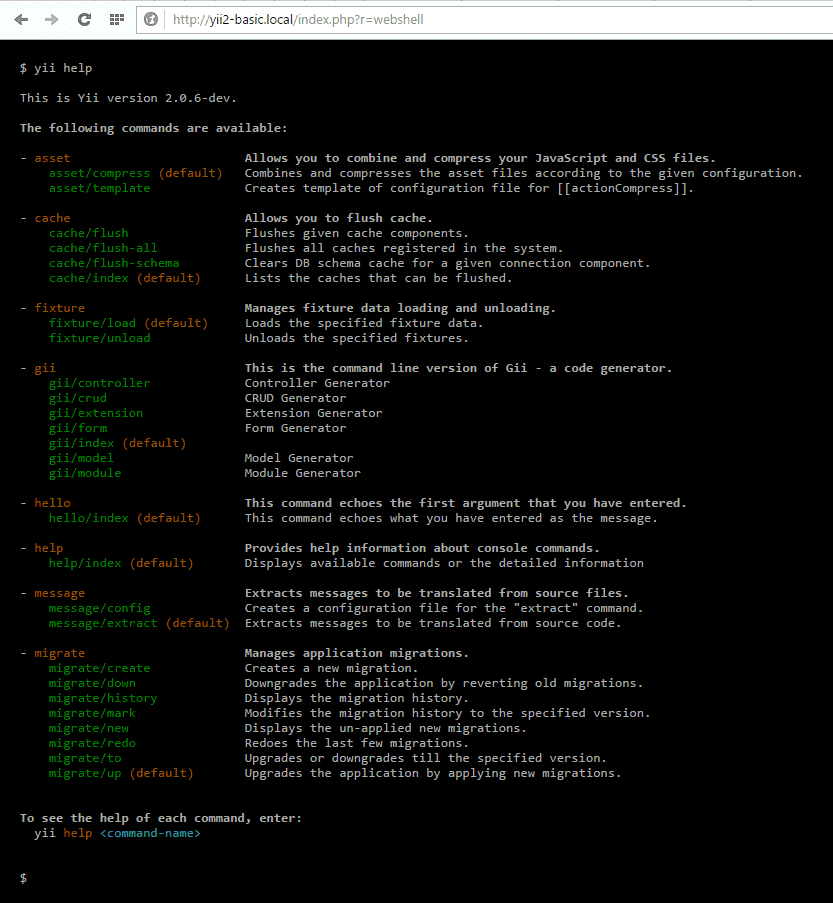The image size is (833, 903).
Task: Click description 'Model Generator'
Action: coord(299,457)
